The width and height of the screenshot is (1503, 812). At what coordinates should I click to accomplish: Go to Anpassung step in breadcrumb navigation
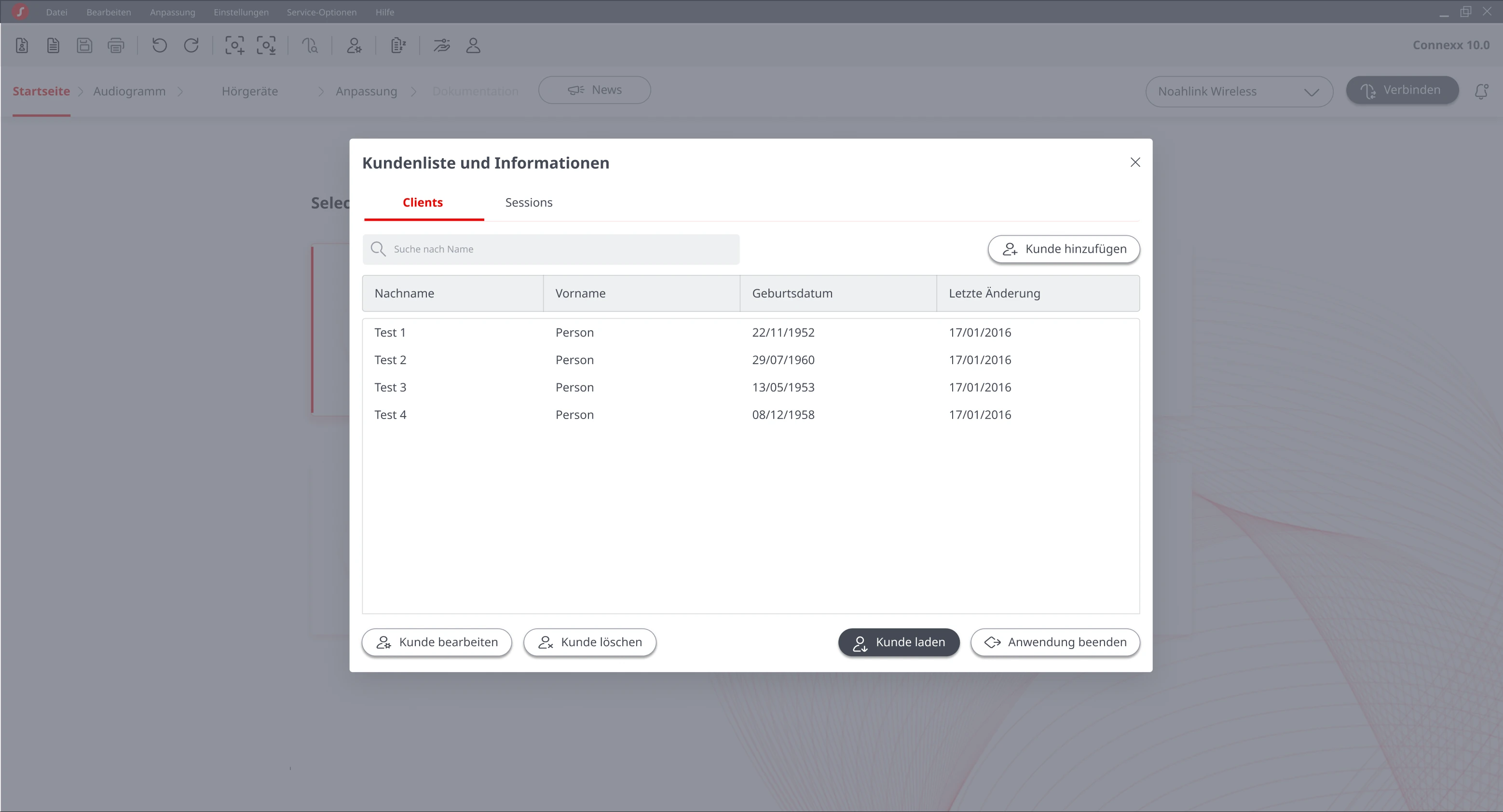pyautogui.click(x=367, y=91)
